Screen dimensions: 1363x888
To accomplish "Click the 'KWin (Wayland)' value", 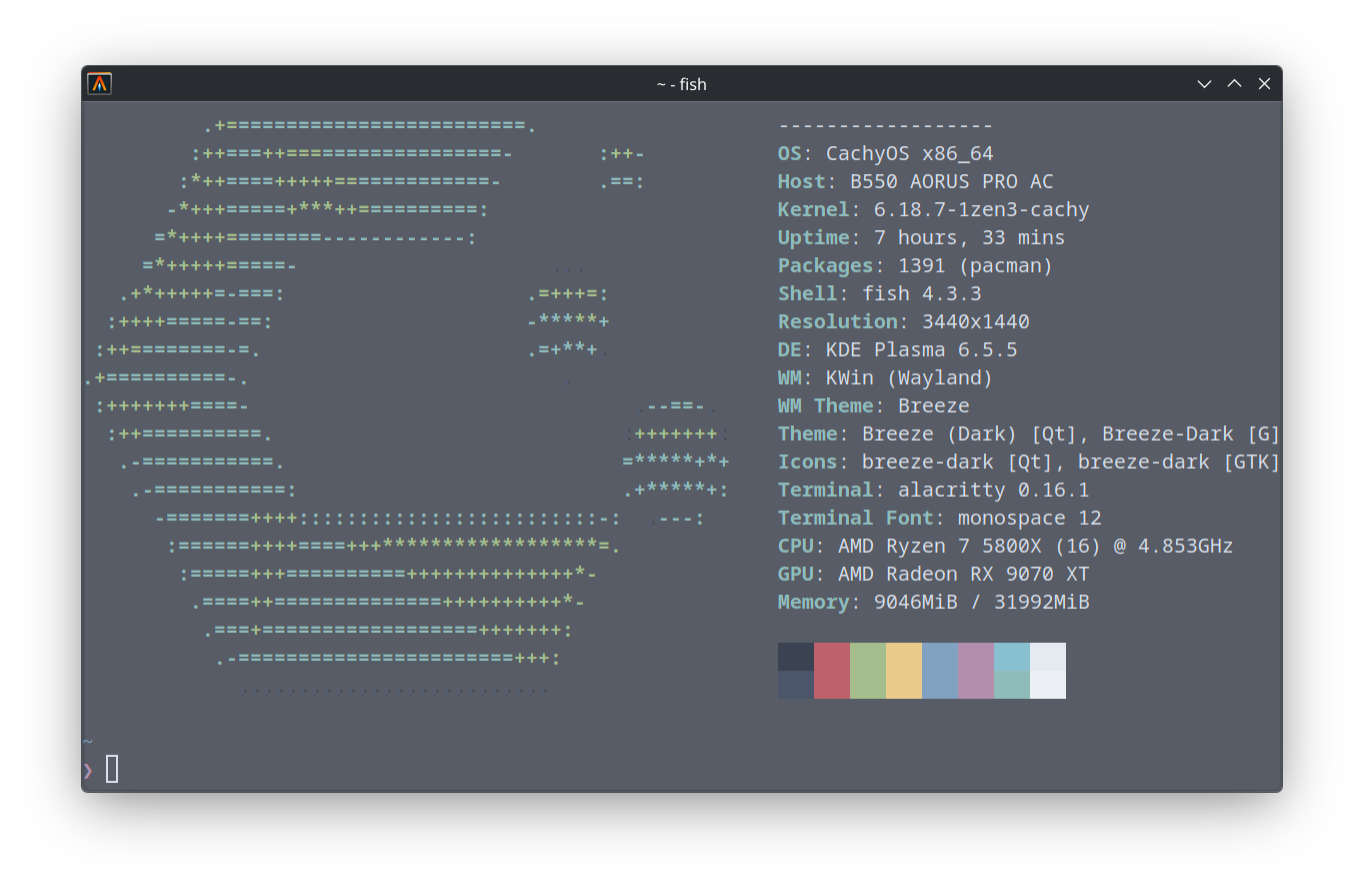I will point(910,378).
